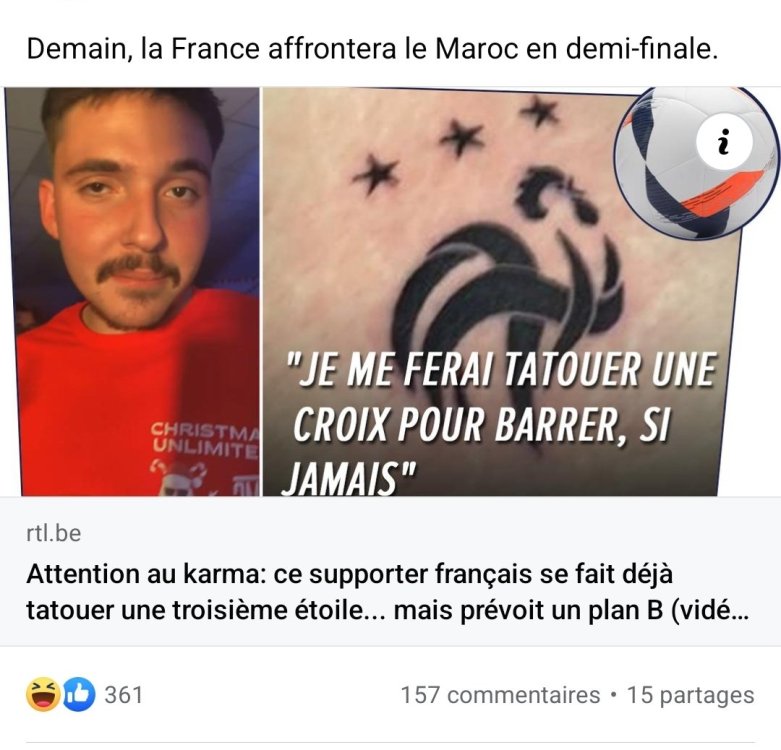Open the link info 'i' icon

(x=724, y=142)
